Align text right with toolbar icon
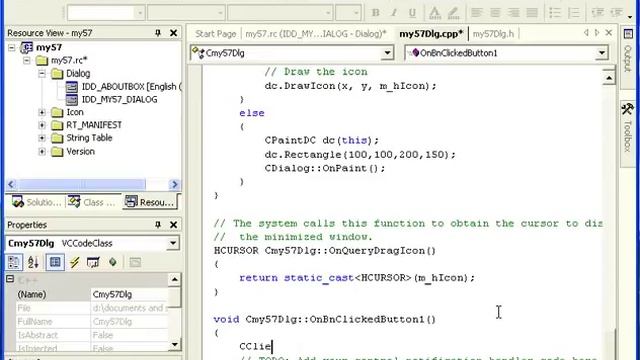Screen dimensions: 640x360 coord(513,13)
